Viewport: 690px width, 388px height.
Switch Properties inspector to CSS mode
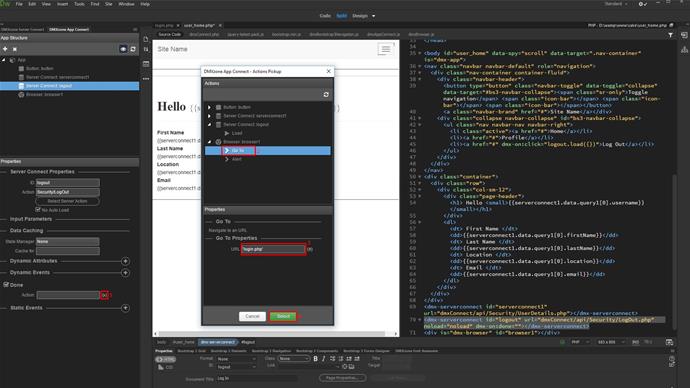point(165,367)
